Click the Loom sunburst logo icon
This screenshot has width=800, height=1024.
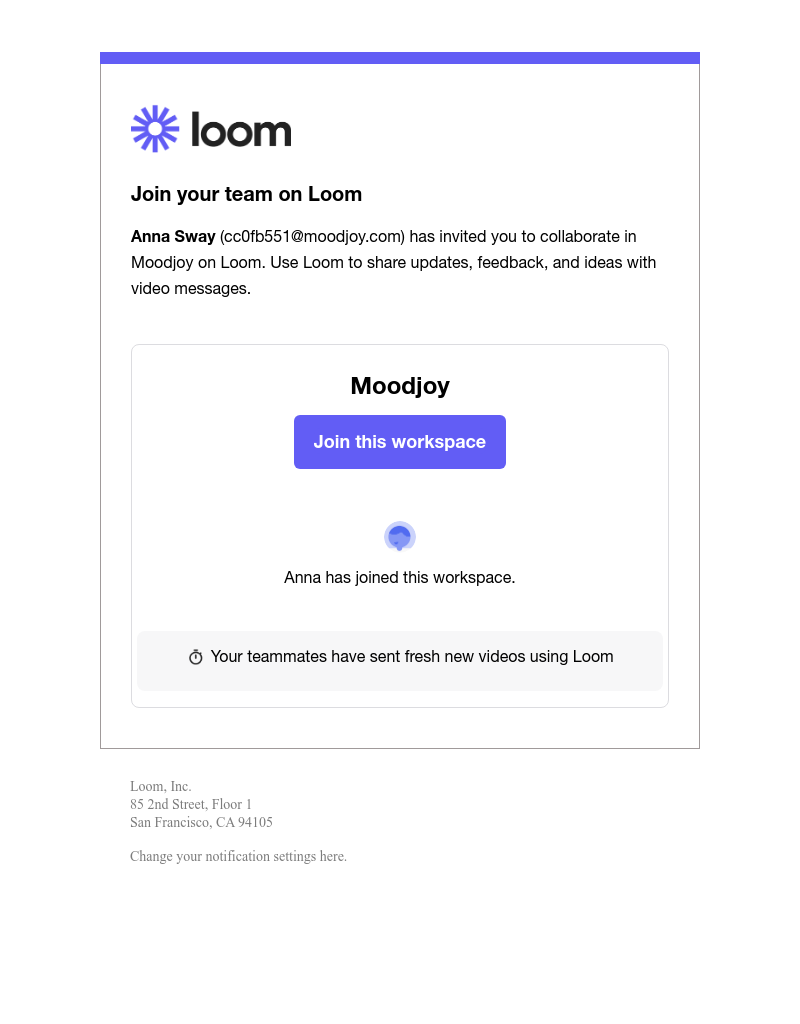pos(155,129)
